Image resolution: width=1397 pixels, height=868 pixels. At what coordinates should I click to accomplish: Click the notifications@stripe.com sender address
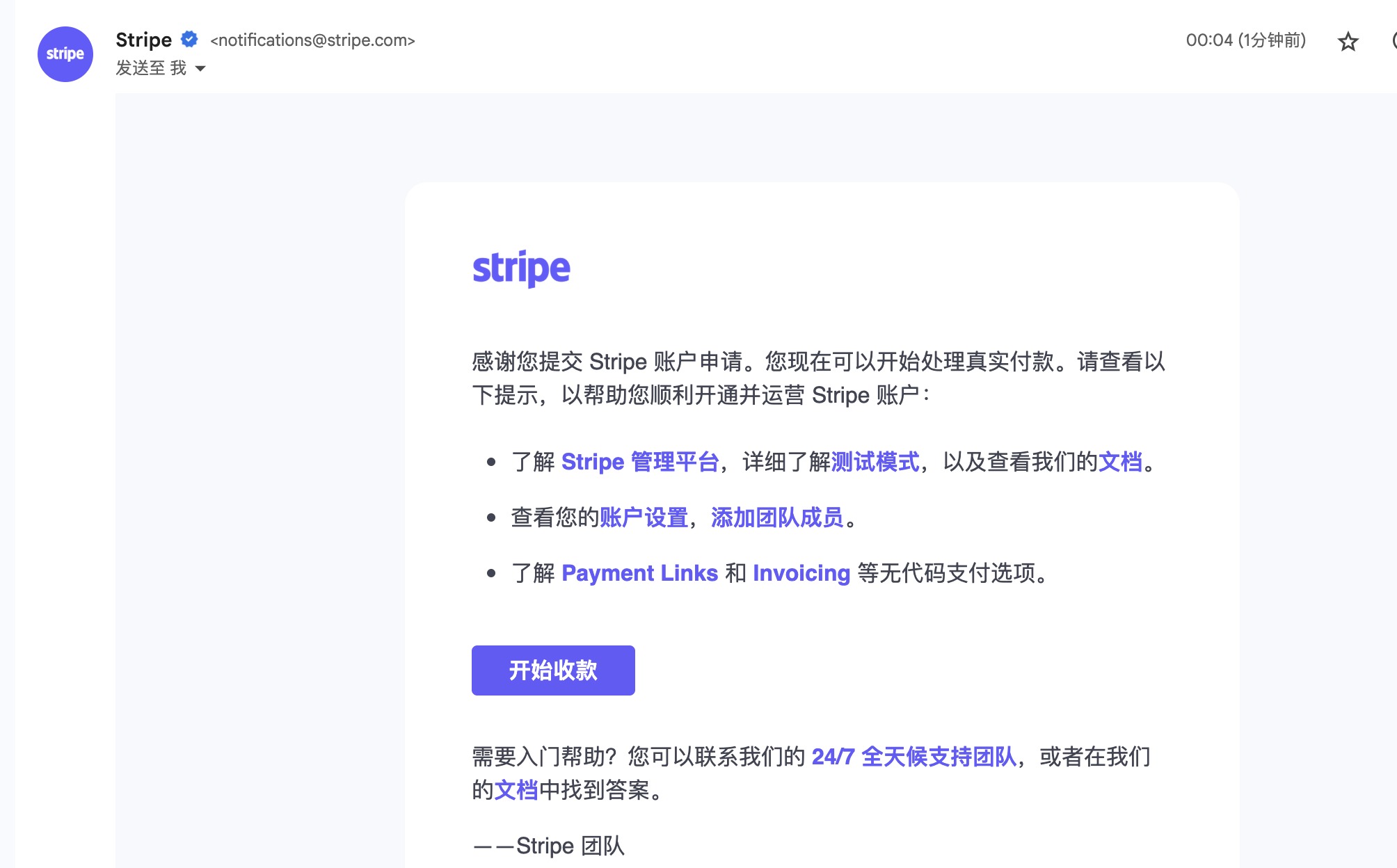click(x=312, y=40)
